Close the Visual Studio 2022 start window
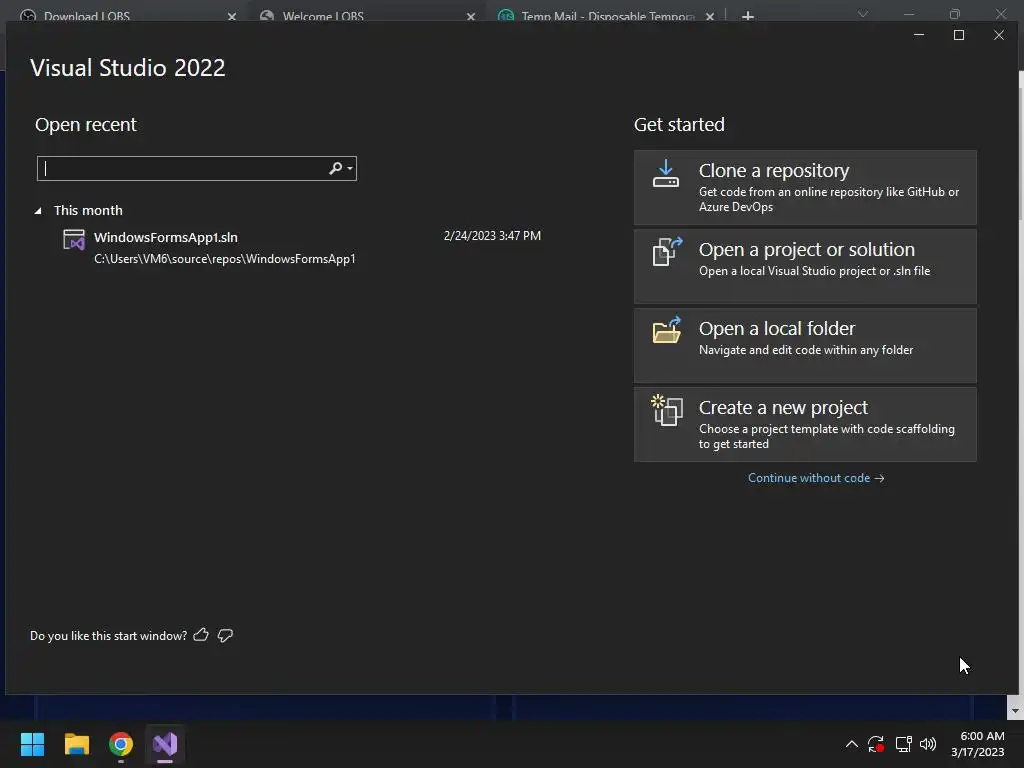The height and width of the screenshot is (768, 1024). pos(999,35)
